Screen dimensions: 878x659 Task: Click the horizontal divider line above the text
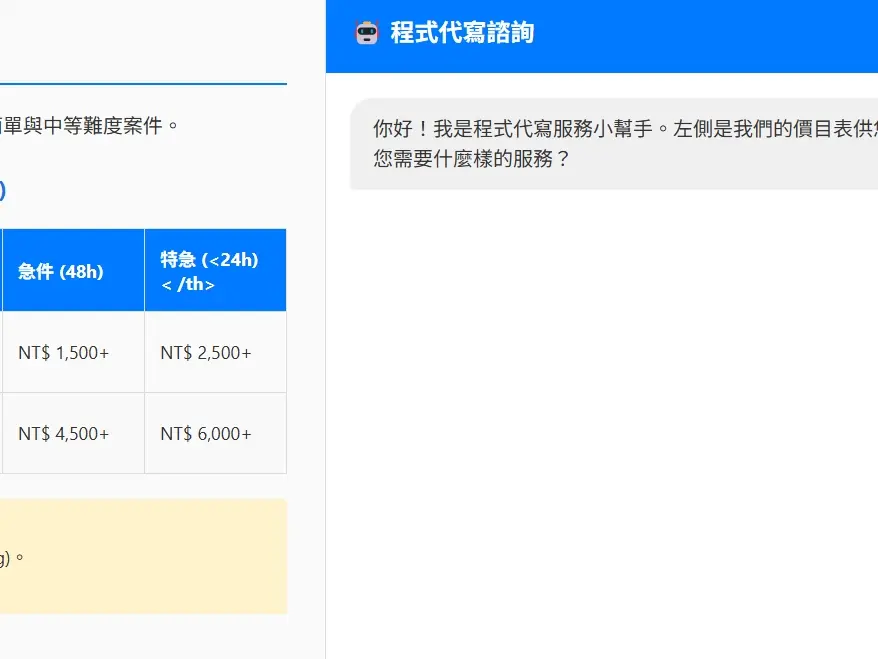(143, 84)
